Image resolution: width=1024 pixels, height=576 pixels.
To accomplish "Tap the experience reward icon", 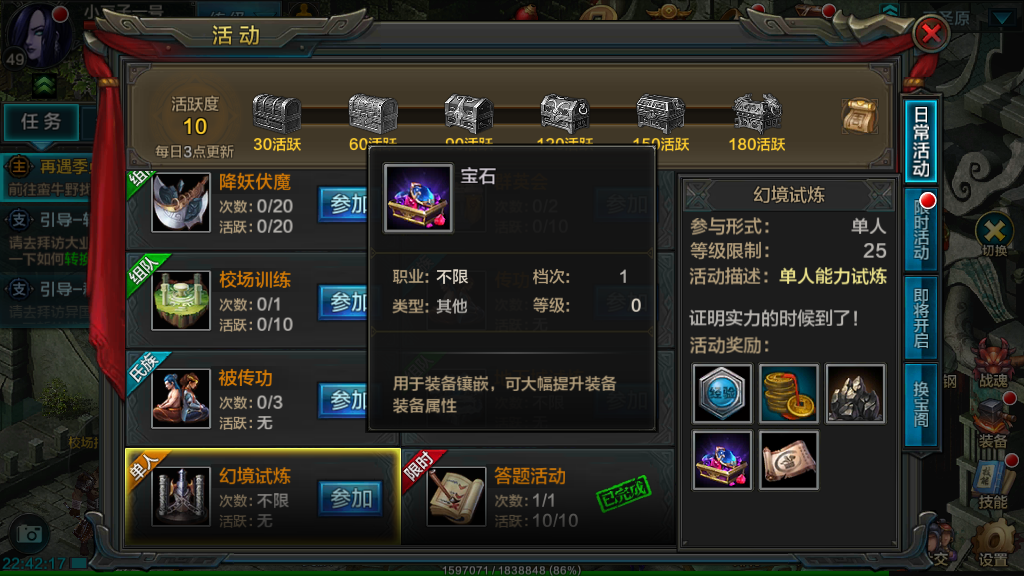I will click(x=722, y=394).
